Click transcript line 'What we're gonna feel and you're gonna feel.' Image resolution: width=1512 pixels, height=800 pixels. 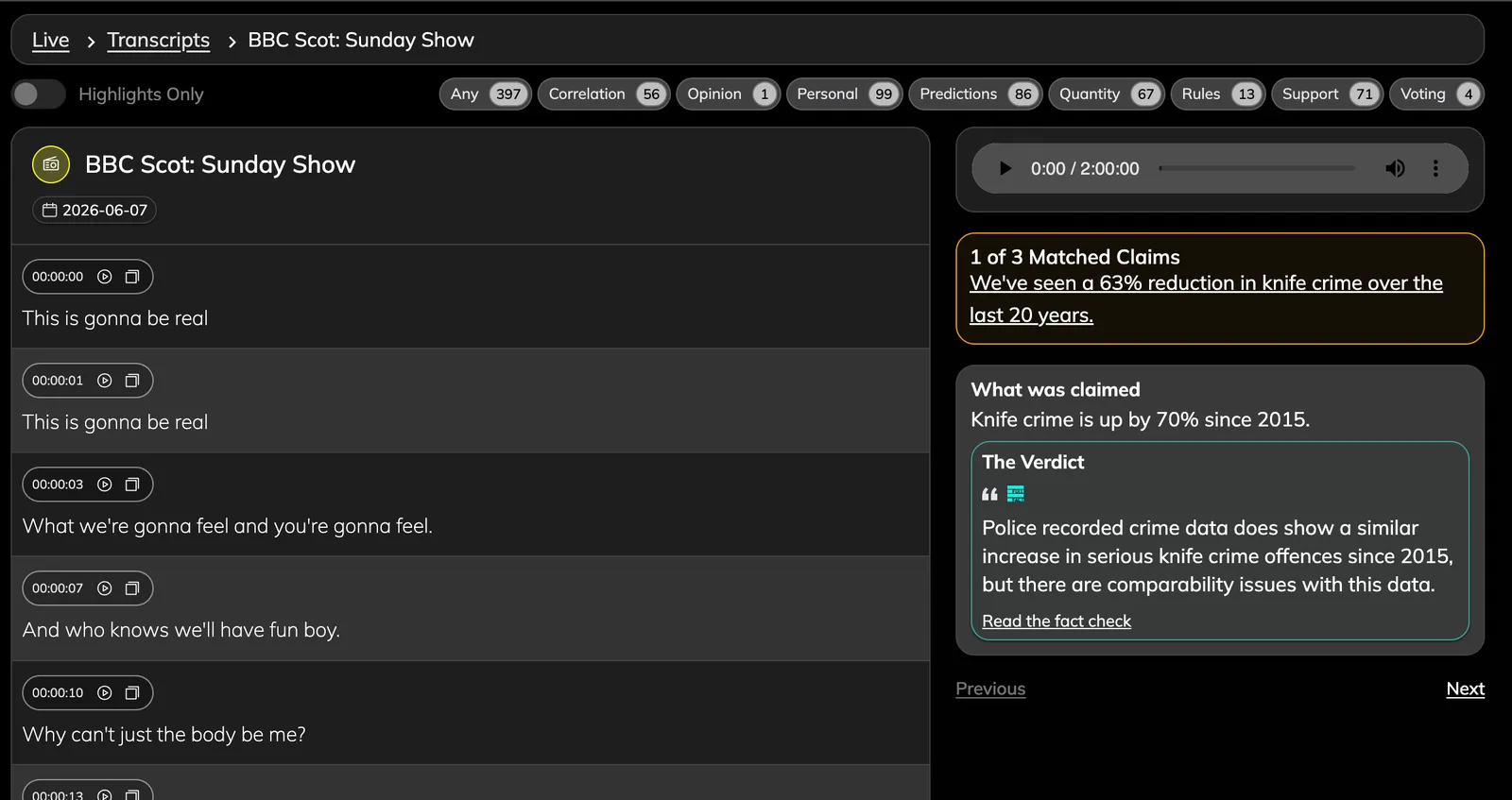228,526
